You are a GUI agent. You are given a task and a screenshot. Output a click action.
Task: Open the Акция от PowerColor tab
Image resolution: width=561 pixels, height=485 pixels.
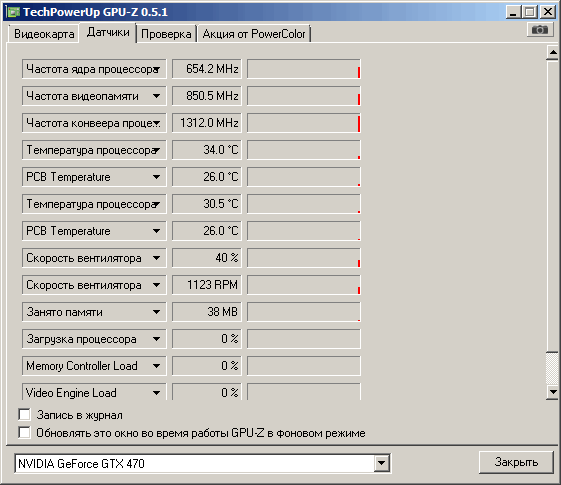pos(254,34)
